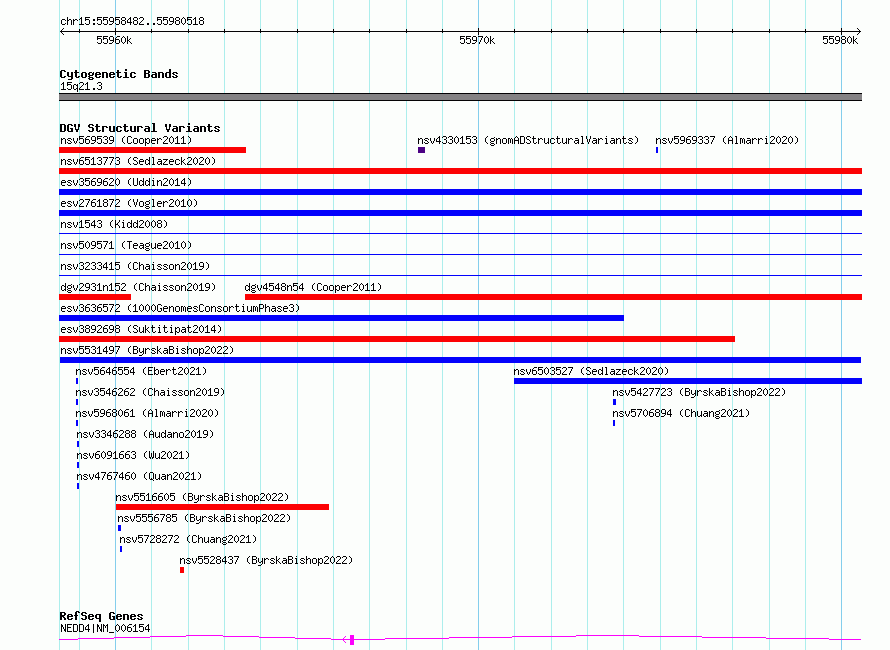Open dgv4548n54 (Cooper2011) variant label
The width and height of the screenshot is (890, 650).
tap(313, 287)
